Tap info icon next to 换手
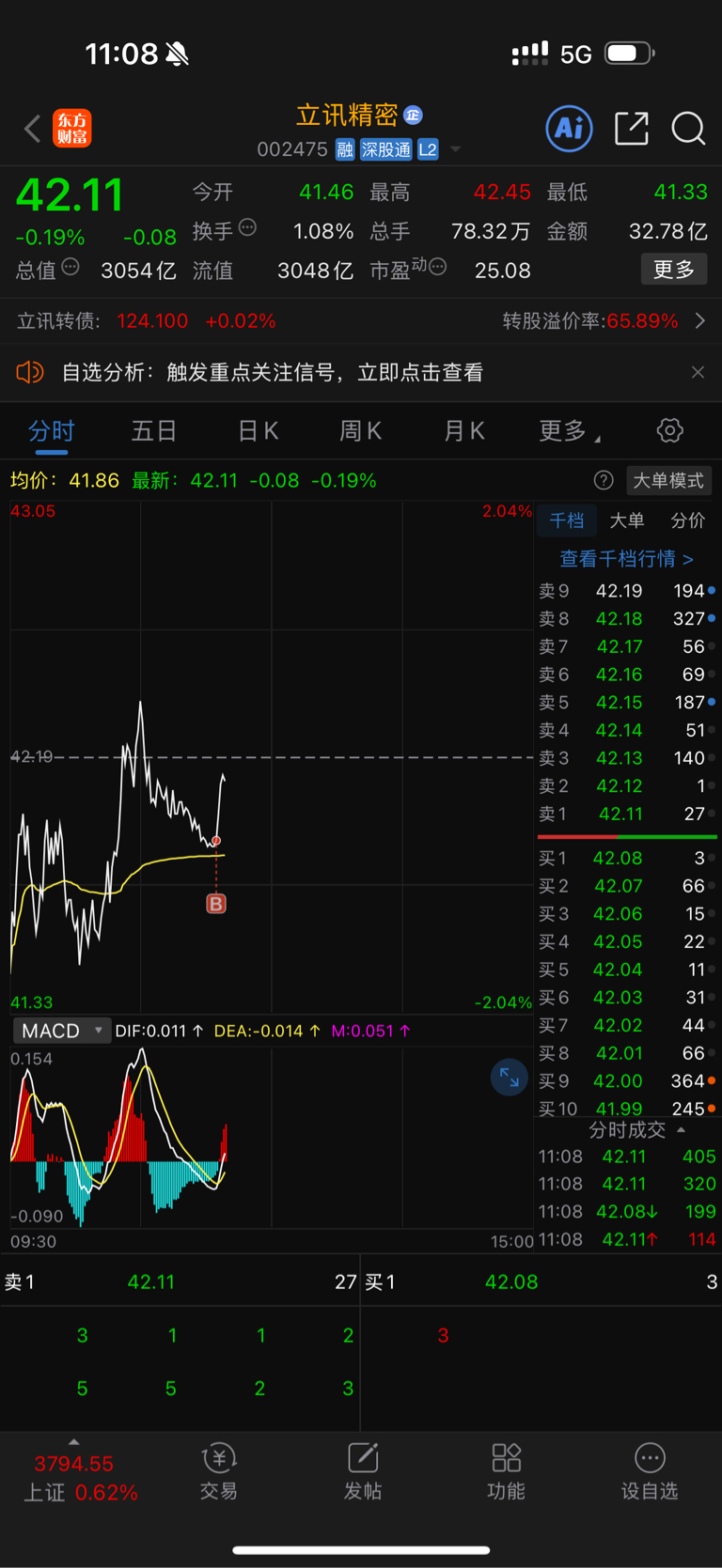 pos(248,226)
